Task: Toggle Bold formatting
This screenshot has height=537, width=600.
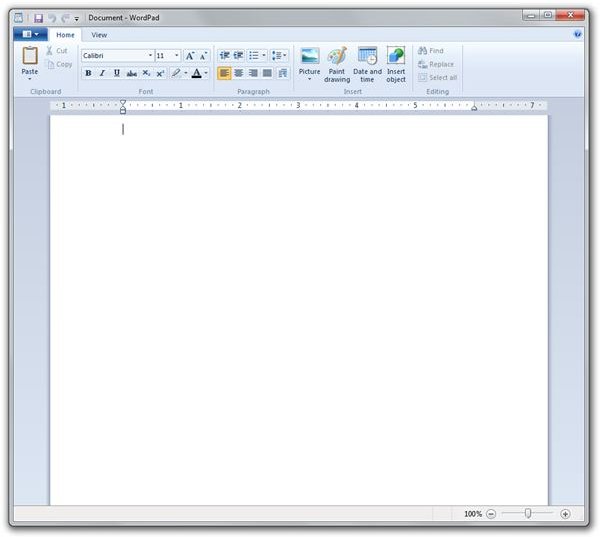Action: [88, 73]
